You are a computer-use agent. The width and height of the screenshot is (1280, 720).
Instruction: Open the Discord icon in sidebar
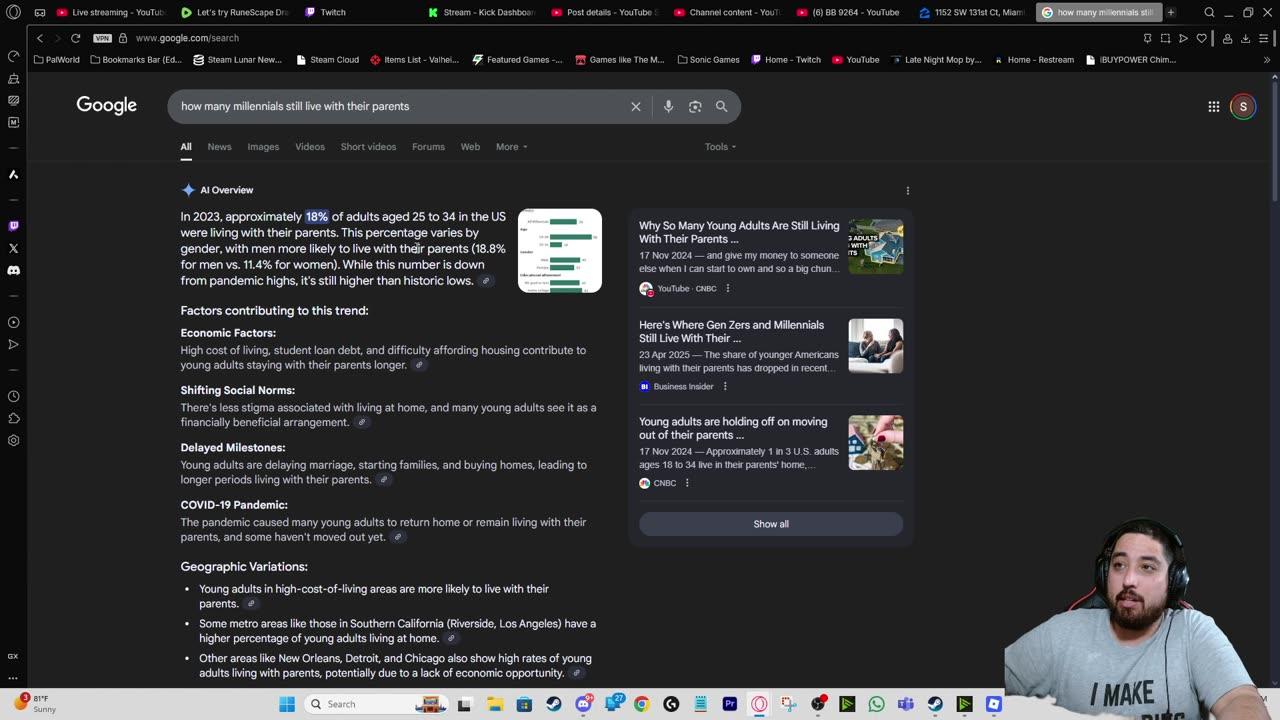point(13,270)
